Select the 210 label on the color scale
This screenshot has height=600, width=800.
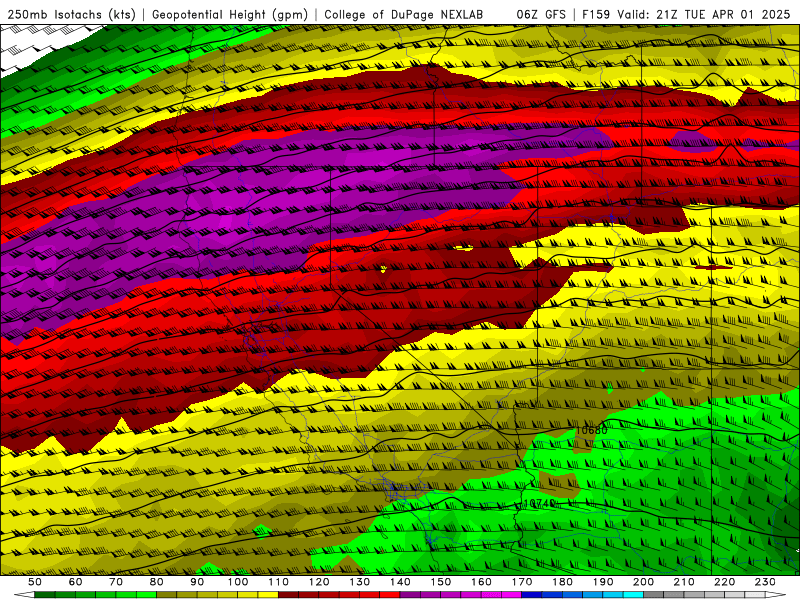(x=684, y=582)
